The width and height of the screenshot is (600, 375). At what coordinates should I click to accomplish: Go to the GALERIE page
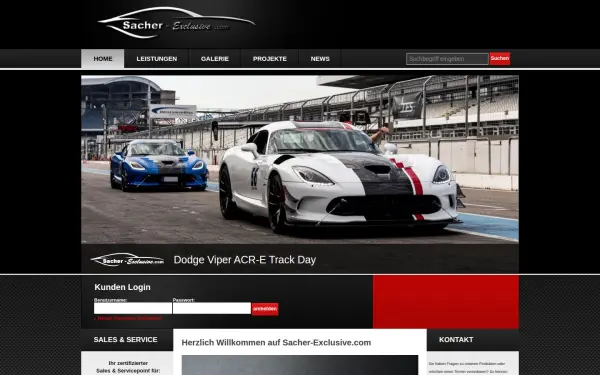click(x=215, y=59)
